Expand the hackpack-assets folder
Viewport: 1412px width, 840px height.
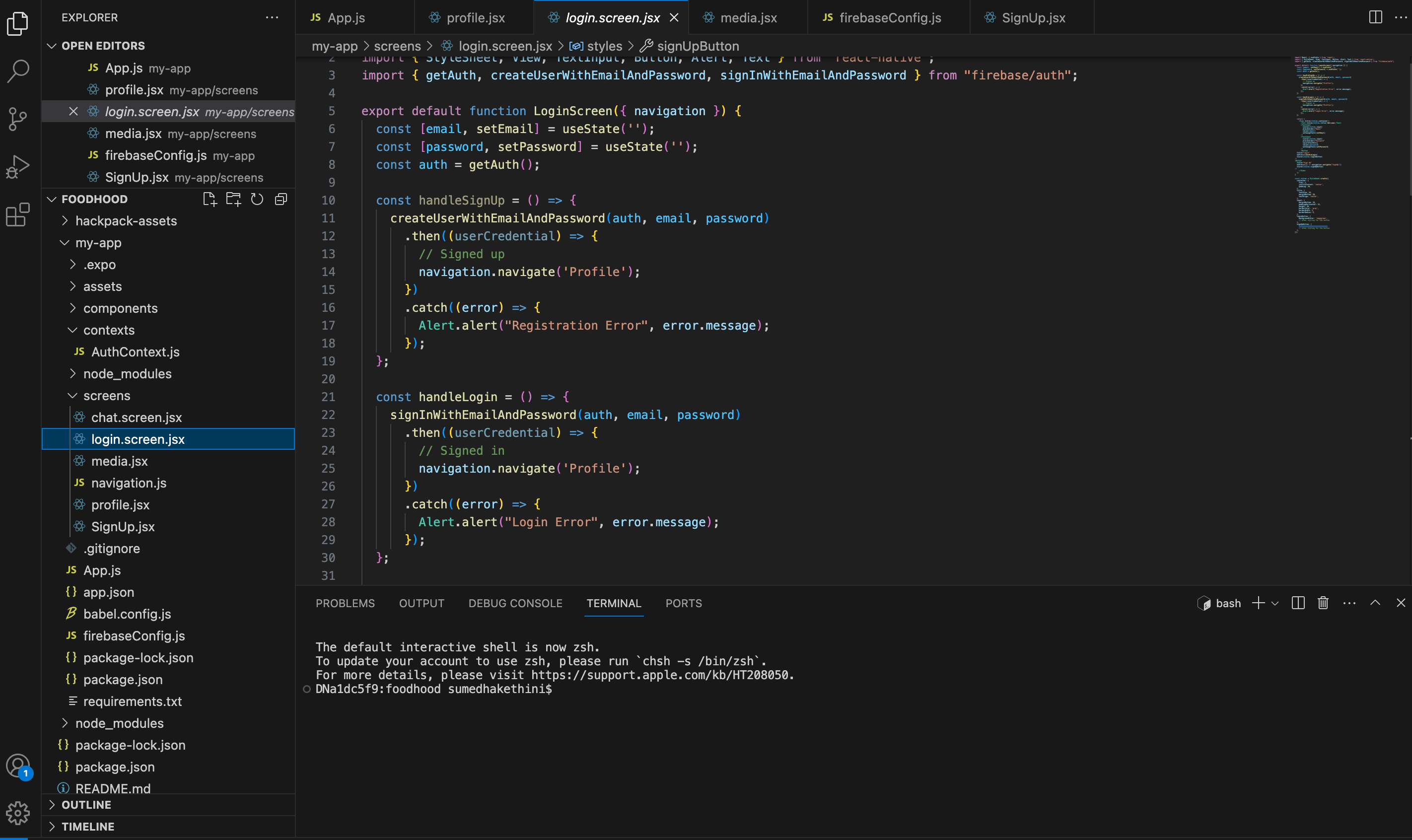click(x=126, y=221)
